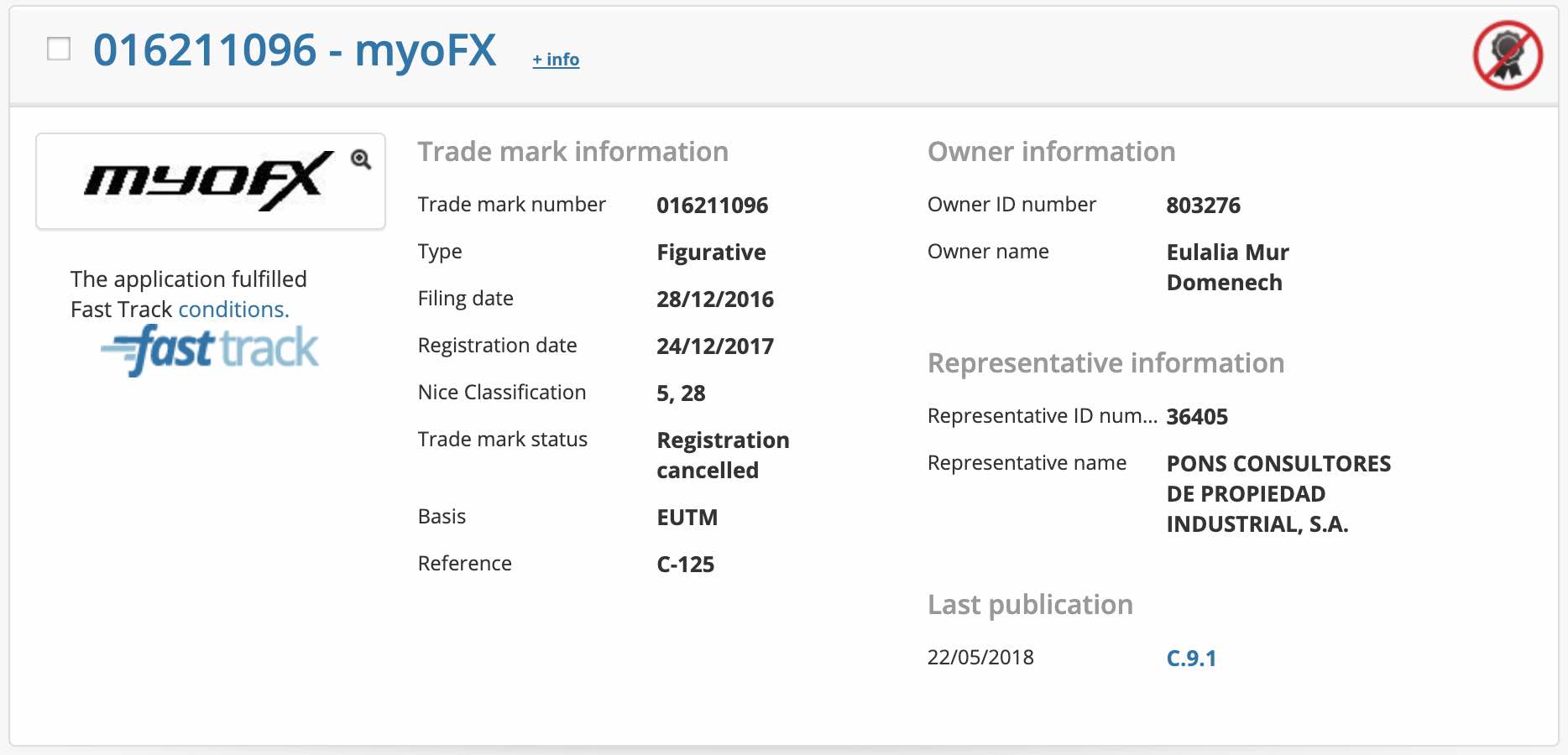Click the cancelled registration seal icon

click(1508, 55)
